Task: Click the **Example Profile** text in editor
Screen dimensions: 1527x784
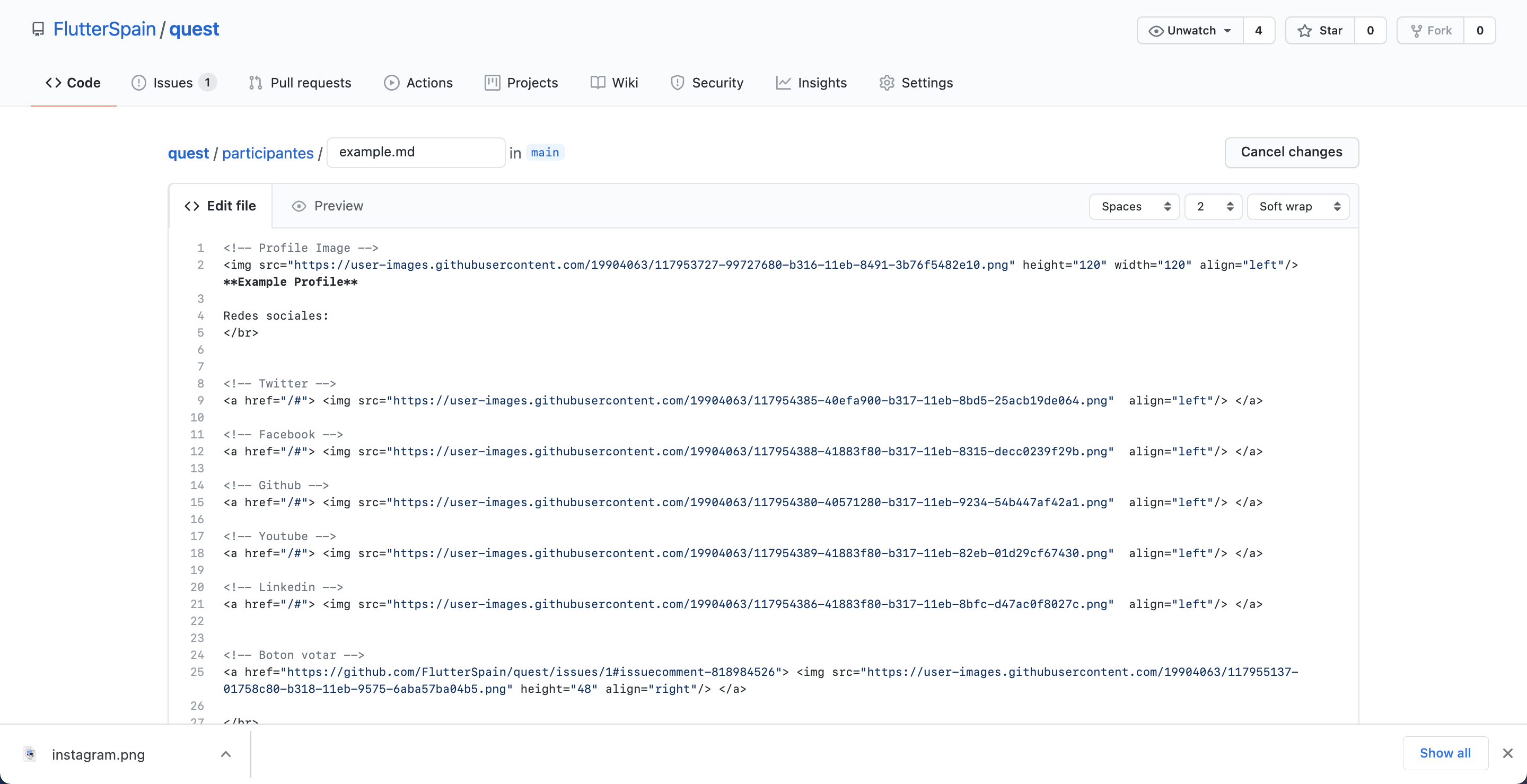Action: coord(291,282)
